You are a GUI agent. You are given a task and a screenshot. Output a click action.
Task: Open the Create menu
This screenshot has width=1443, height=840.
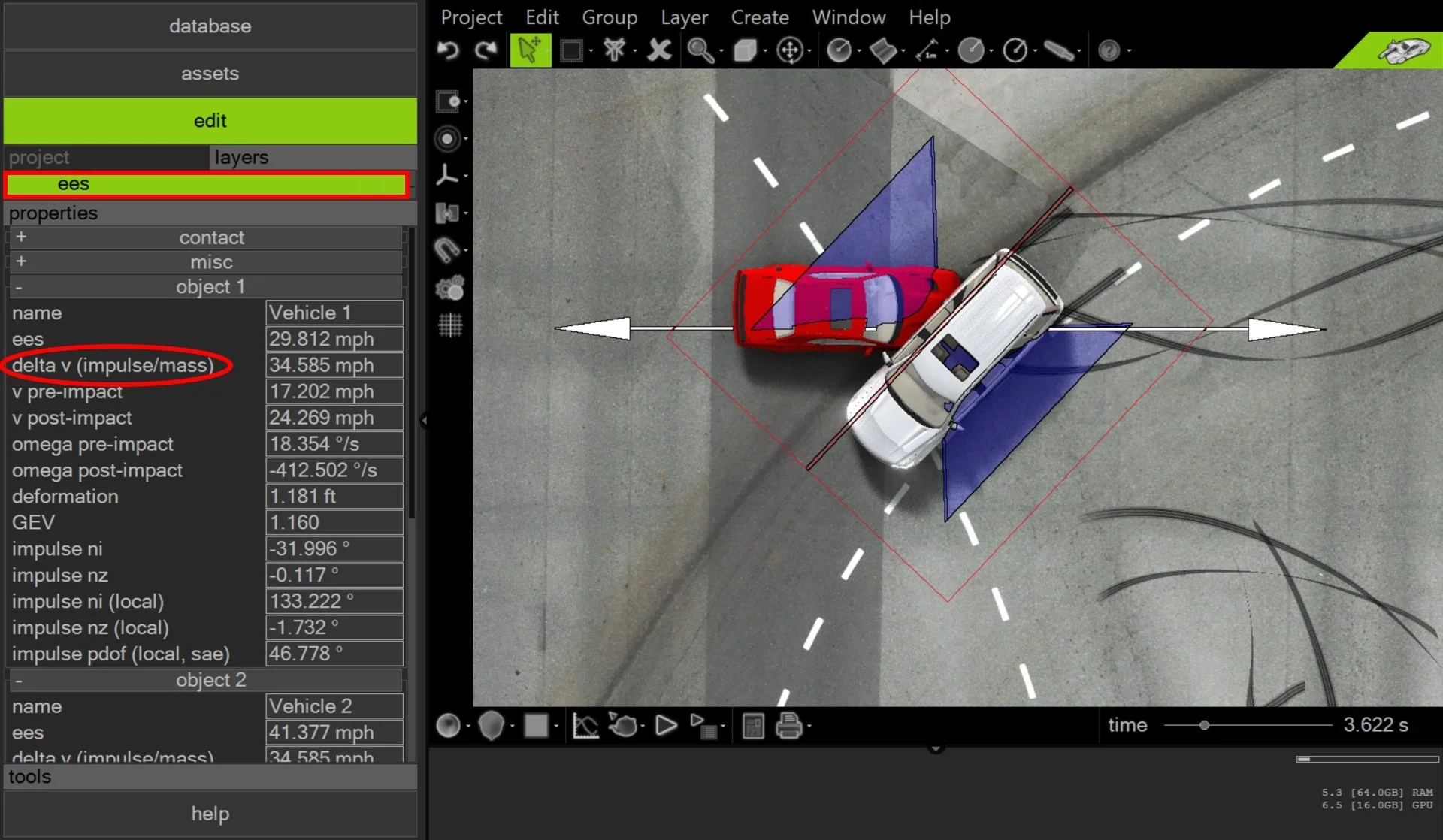pyautogui.click(x=759, y=17)
